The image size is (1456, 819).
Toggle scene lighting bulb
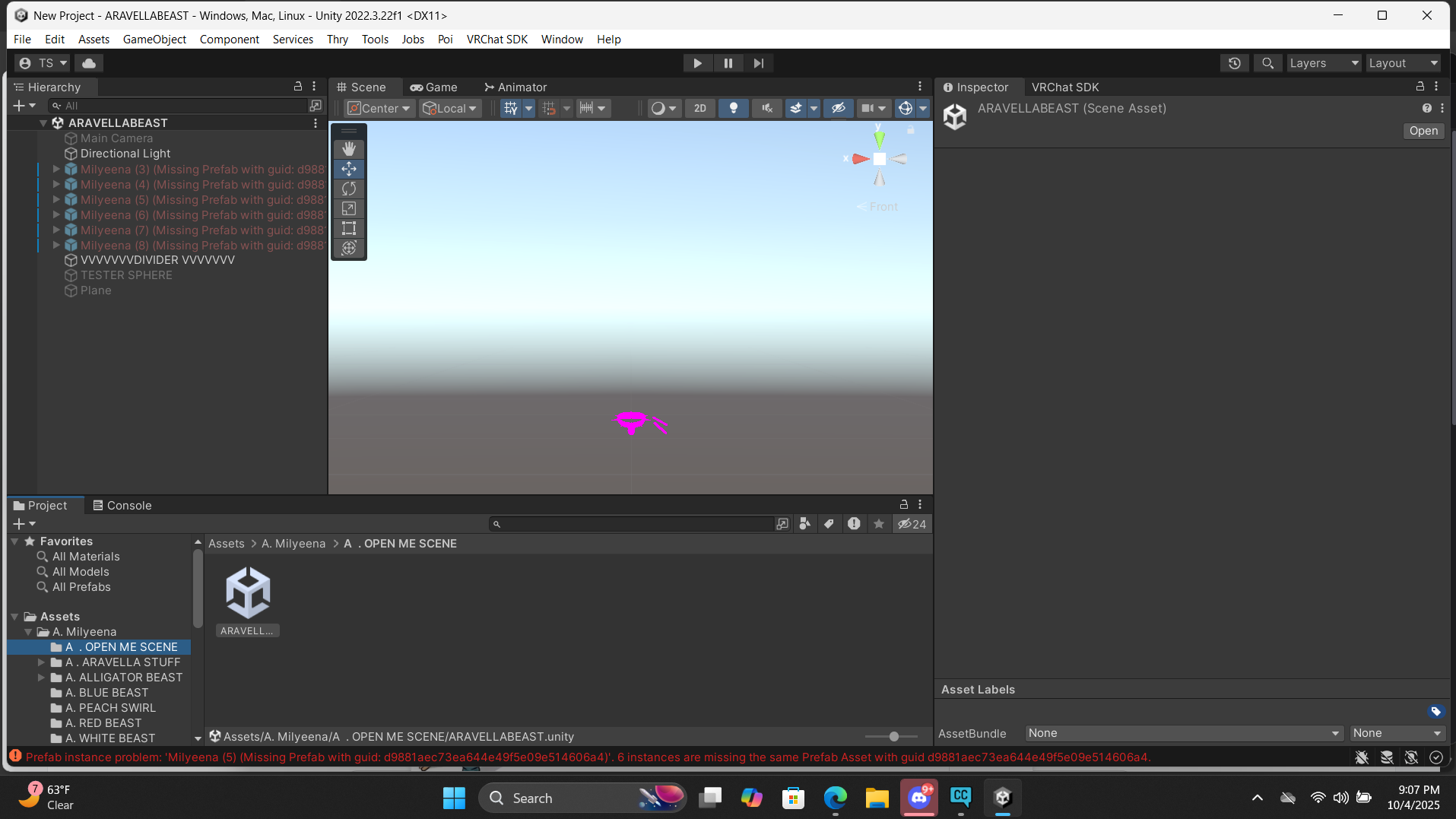coord(734,108)
